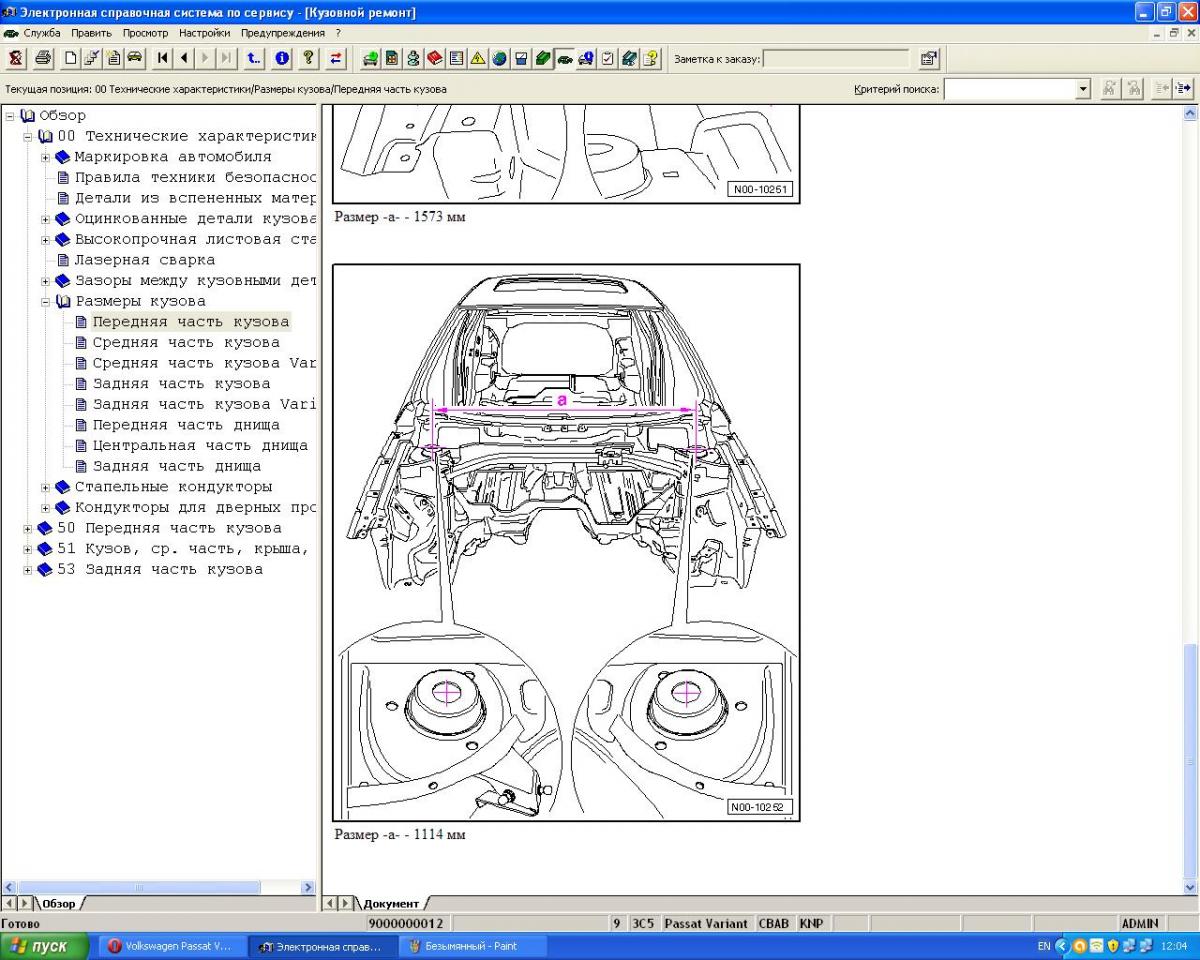The height and width of the screenshot is (960, 1200).
Task: Click the blue info circle icon
Action: click(283, 58)
